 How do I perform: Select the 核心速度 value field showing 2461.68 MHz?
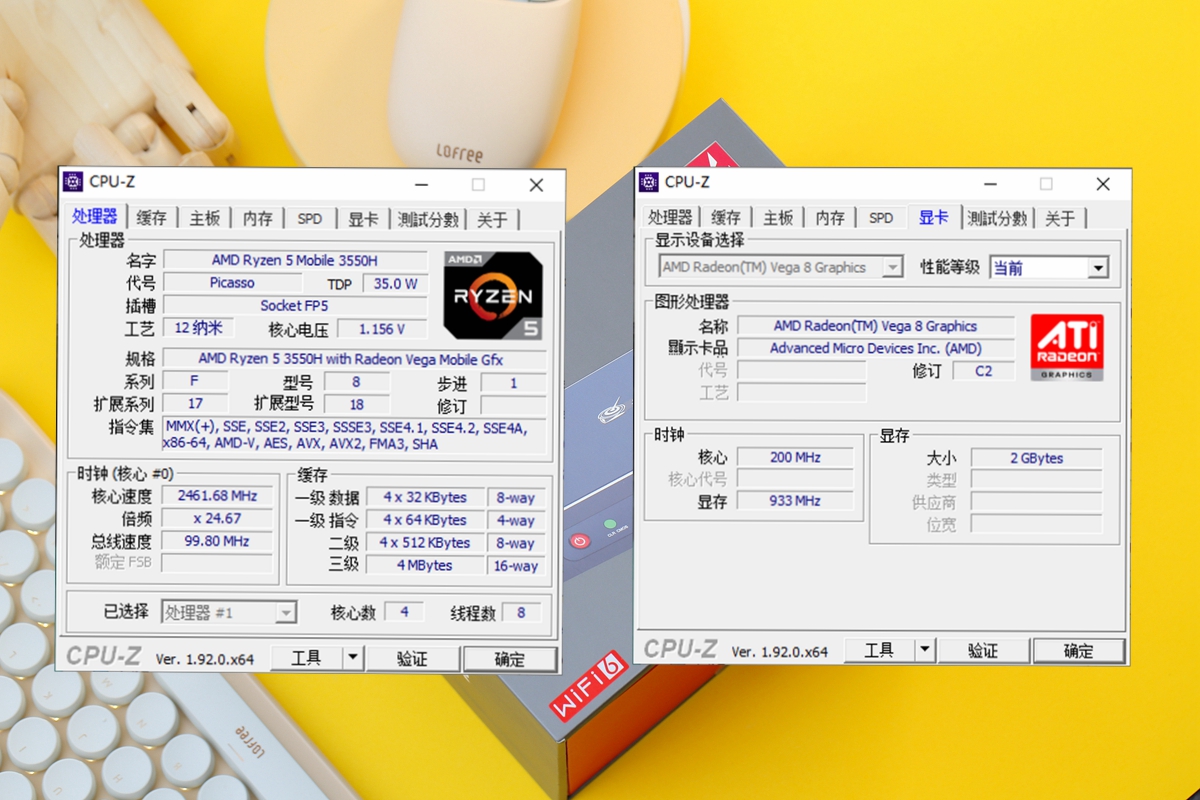point(217,495)
